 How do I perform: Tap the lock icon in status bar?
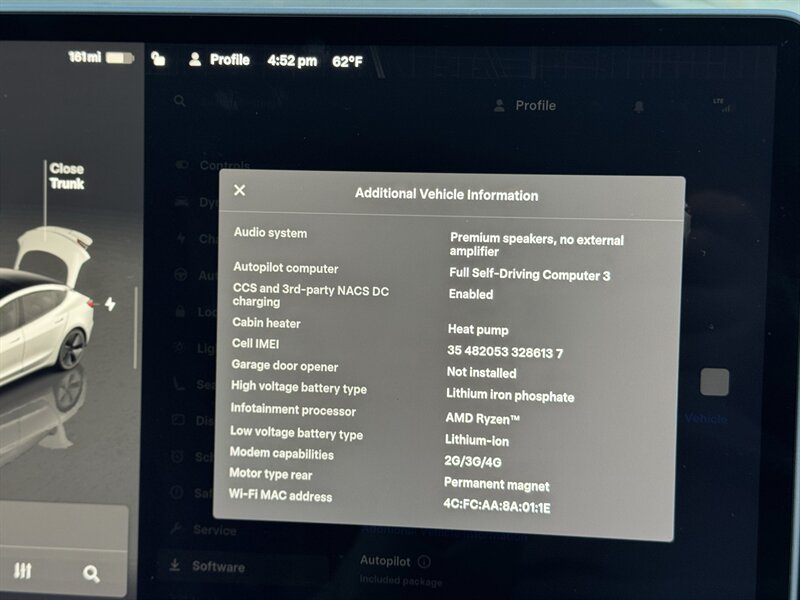click(x=158, y=59)
